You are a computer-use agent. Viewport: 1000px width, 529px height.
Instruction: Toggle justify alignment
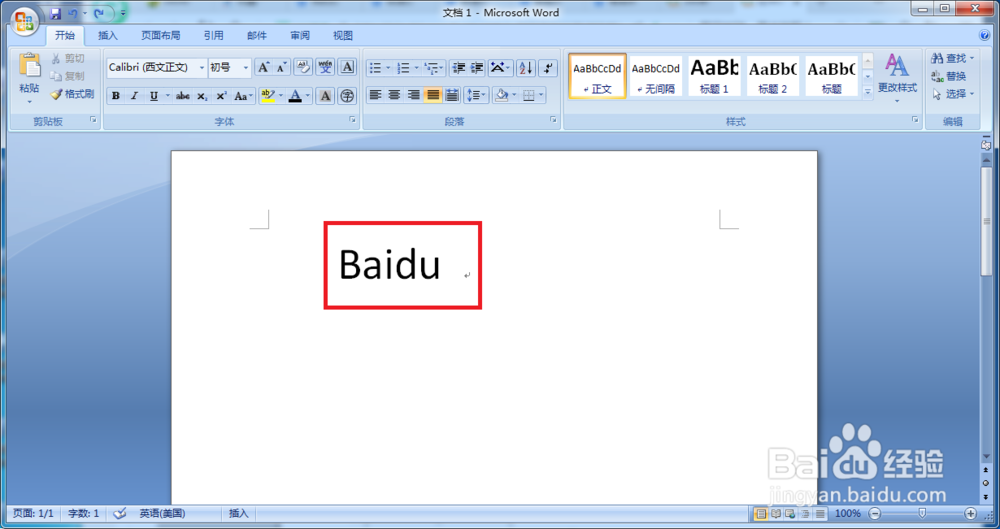click(433, 96)
